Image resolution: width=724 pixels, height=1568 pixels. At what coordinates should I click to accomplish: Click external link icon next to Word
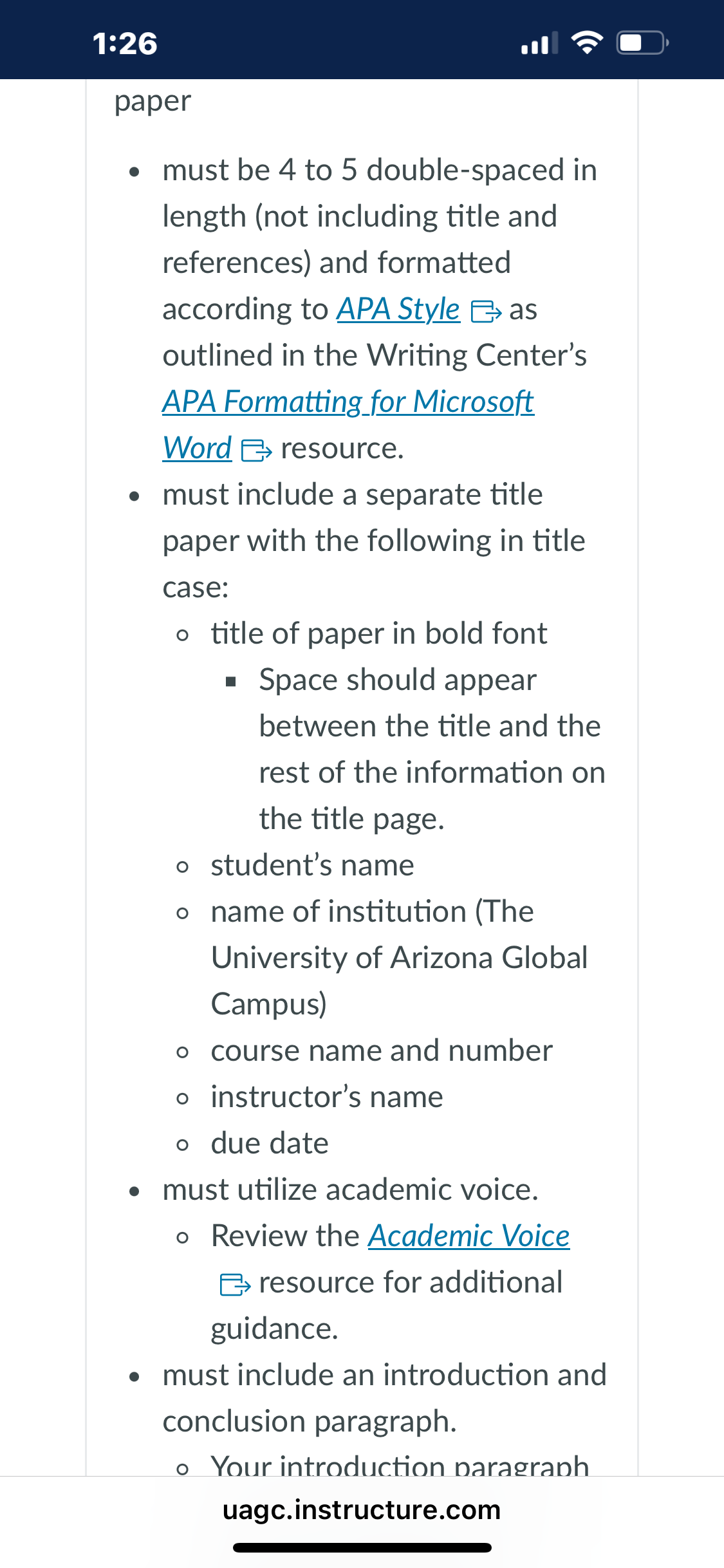pos(256,450)
